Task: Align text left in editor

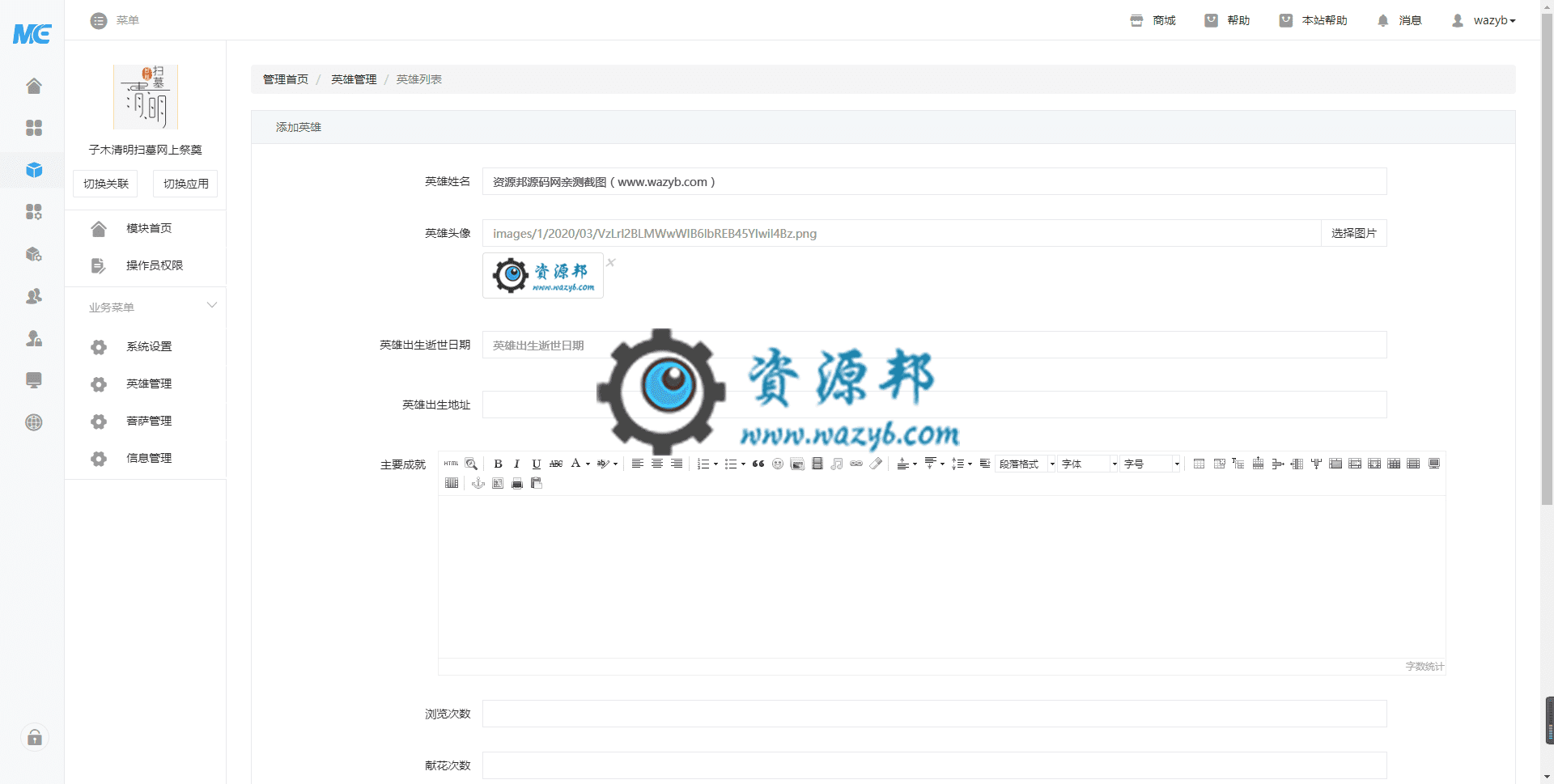Action: point(638,464)
